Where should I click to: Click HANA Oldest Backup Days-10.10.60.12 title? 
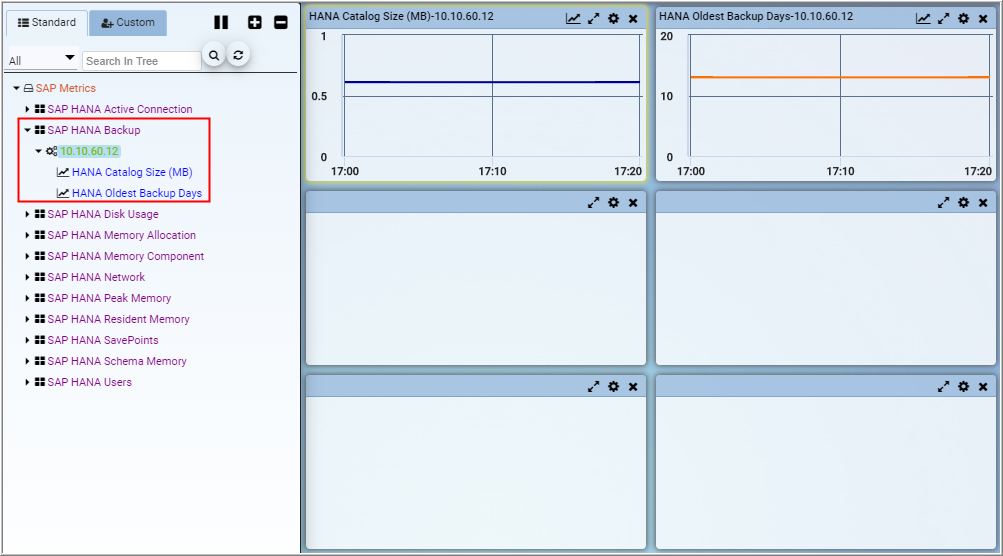pyautogui.click(x=756, y=17)
